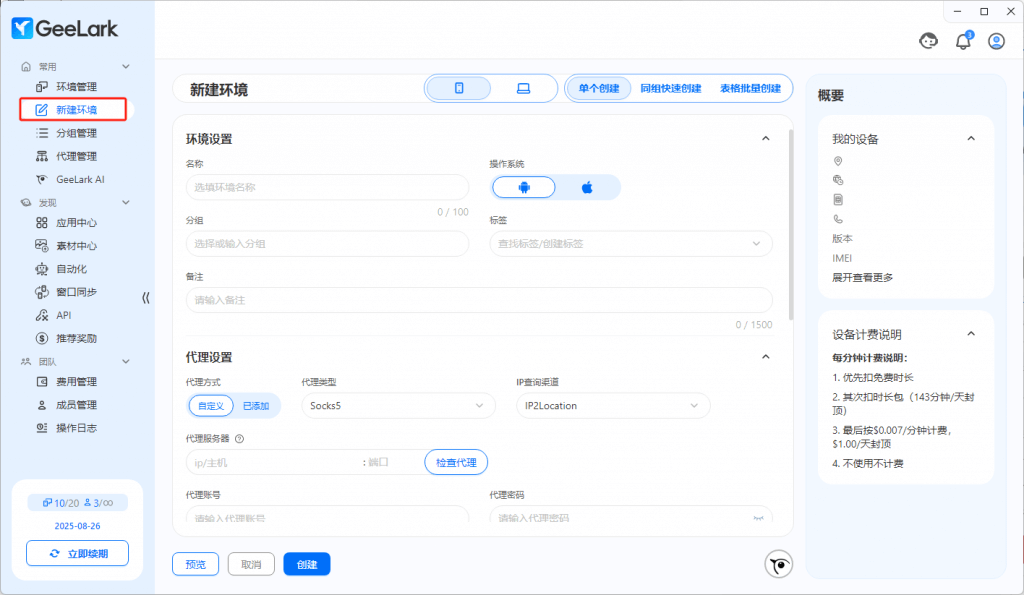Viewport: 1024px width, 595px height.
Task: Select the desktop computer environment icon
Action: pyautogui.click(x=522, y=88)
